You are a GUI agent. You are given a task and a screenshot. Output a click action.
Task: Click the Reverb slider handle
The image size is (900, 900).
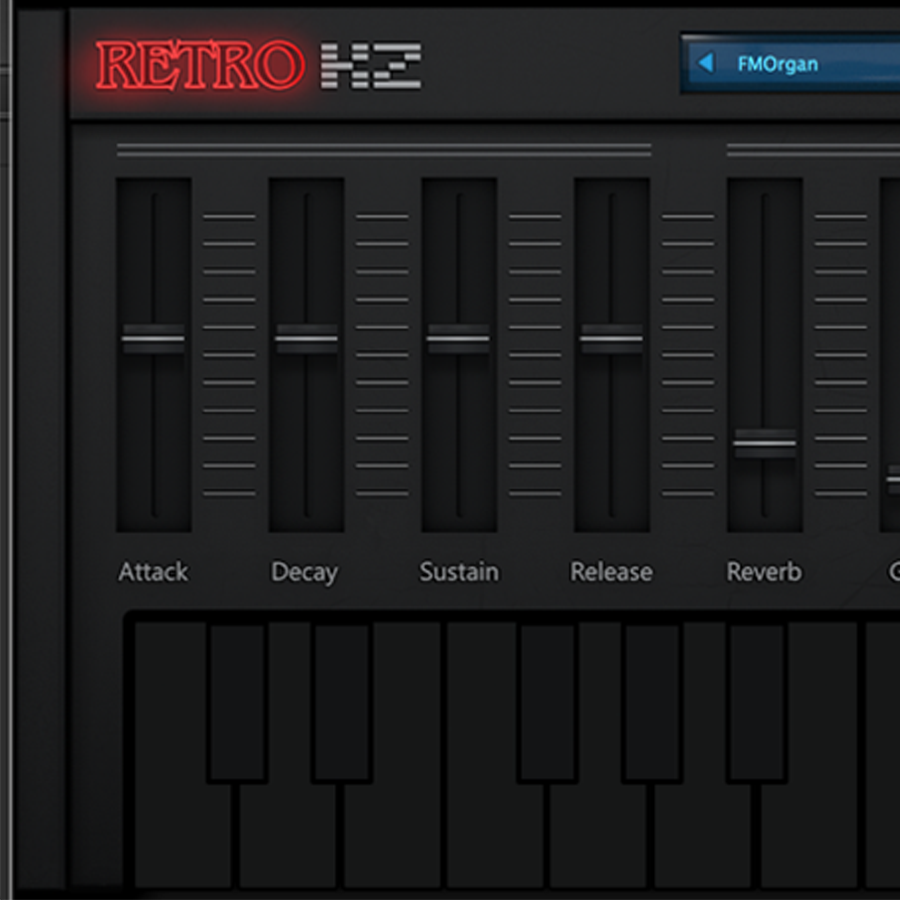pos(765,440)
